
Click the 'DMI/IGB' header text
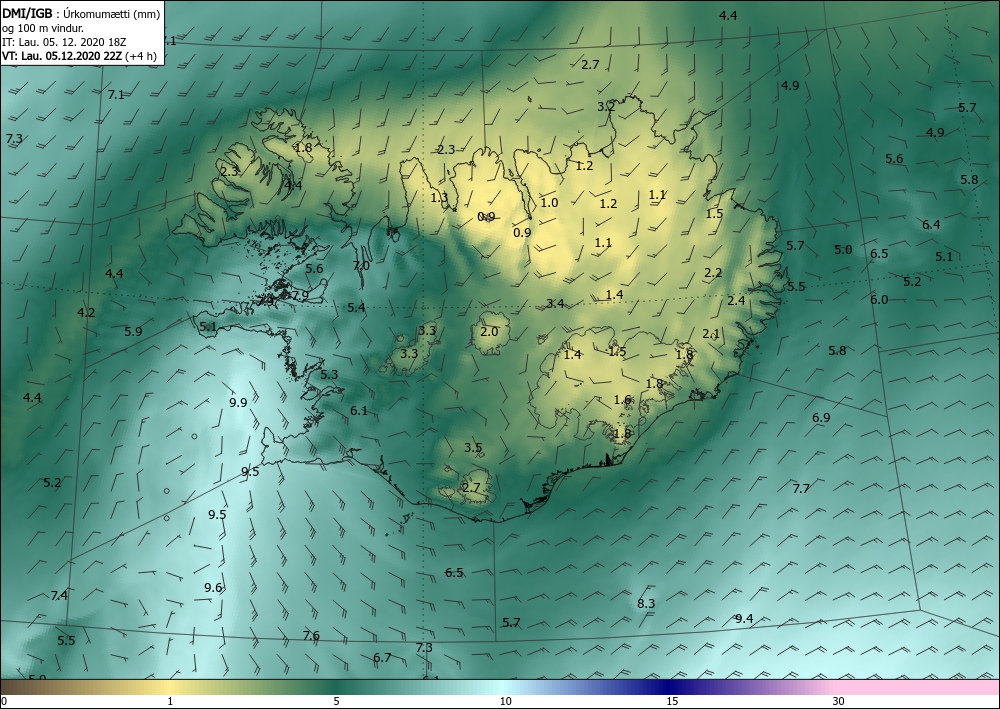(27, 13)
